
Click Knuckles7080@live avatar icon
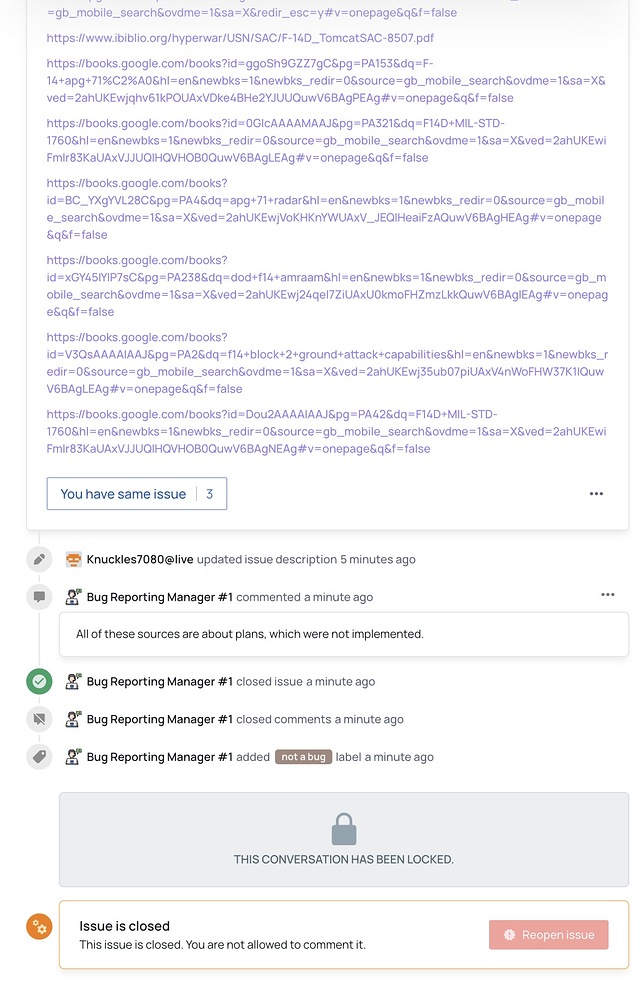pyautogui.click(x=73, y=559)
